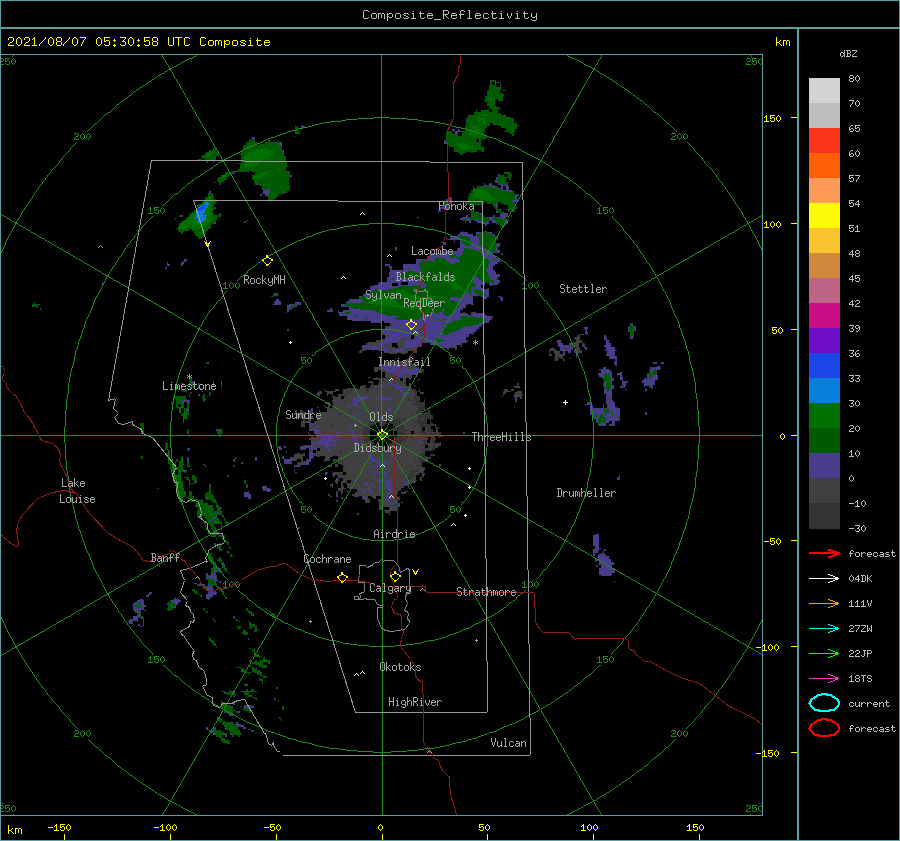Viewport: 900px width, 841px height.
Task: Click the 33 dBZ blue color swatch
Action: click(824, 390)
